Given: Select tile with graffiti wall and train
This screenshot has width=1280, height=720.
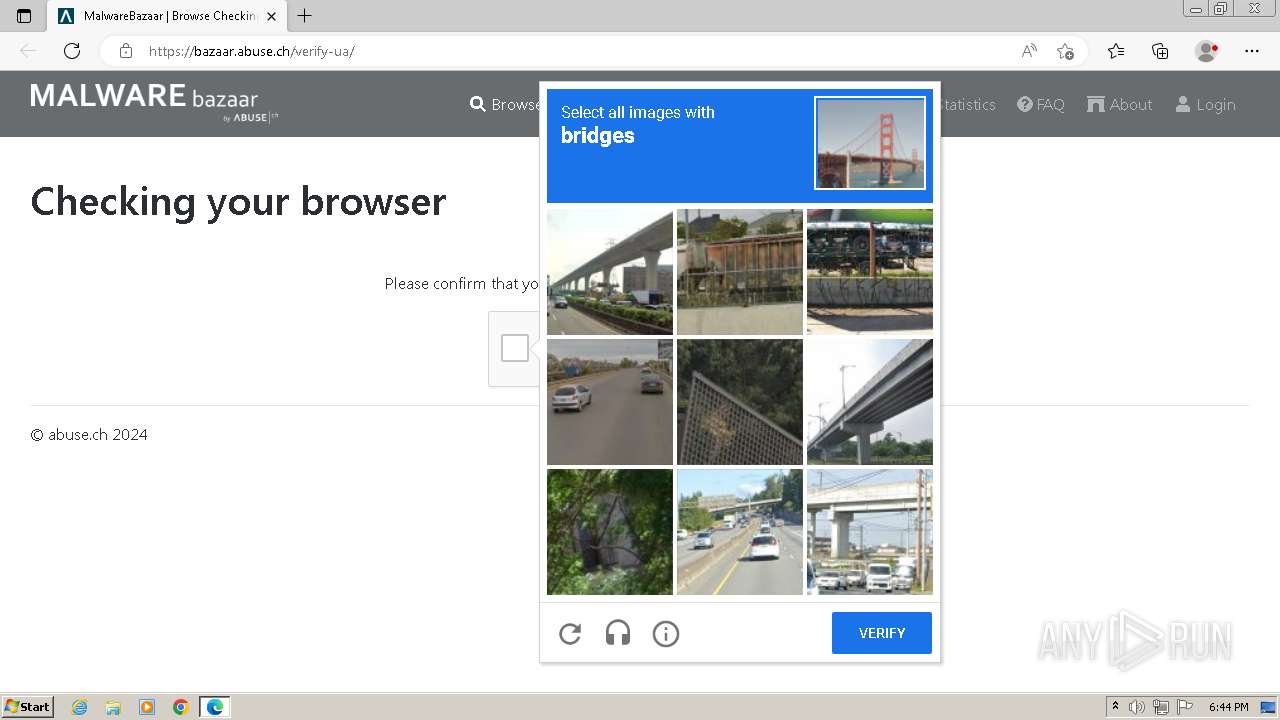Looking at the screenshot, I should [870, 272].
